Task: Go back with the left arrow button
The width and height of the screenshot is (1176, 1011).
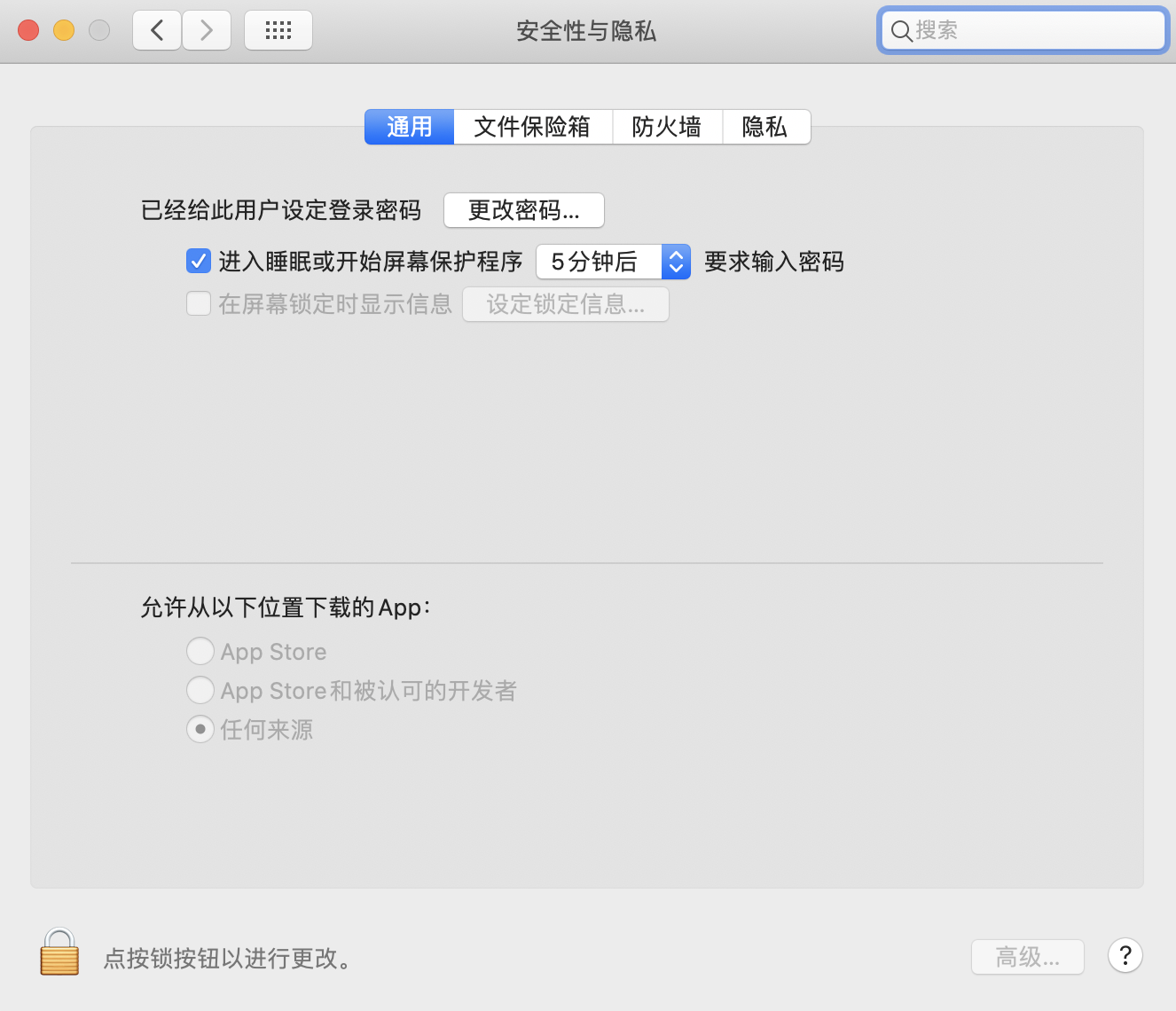Action: click(x=157, y=30)
